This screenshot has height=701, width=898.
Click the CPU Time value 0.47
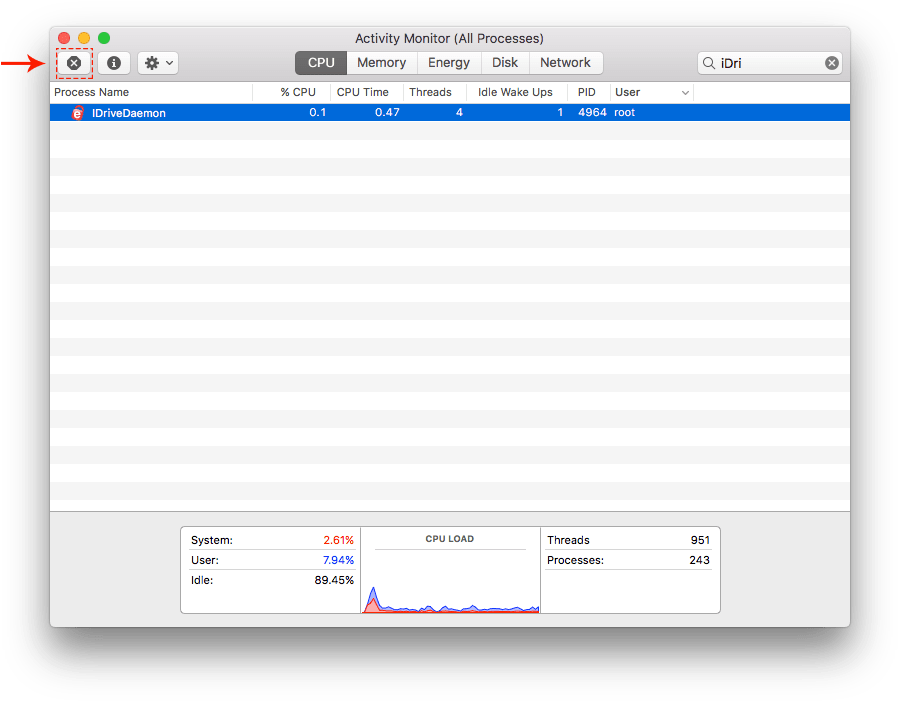(x=387, y=112)
